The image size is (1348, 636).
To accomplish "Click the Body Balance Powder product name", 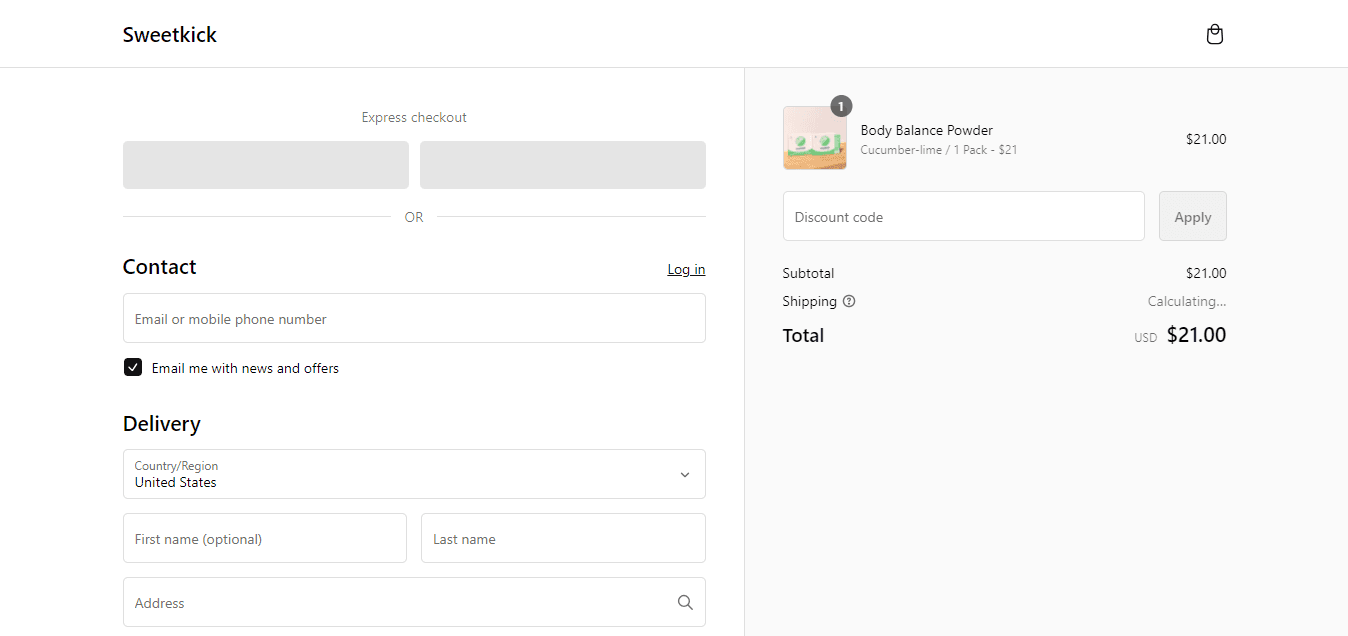I will (927, 130).
